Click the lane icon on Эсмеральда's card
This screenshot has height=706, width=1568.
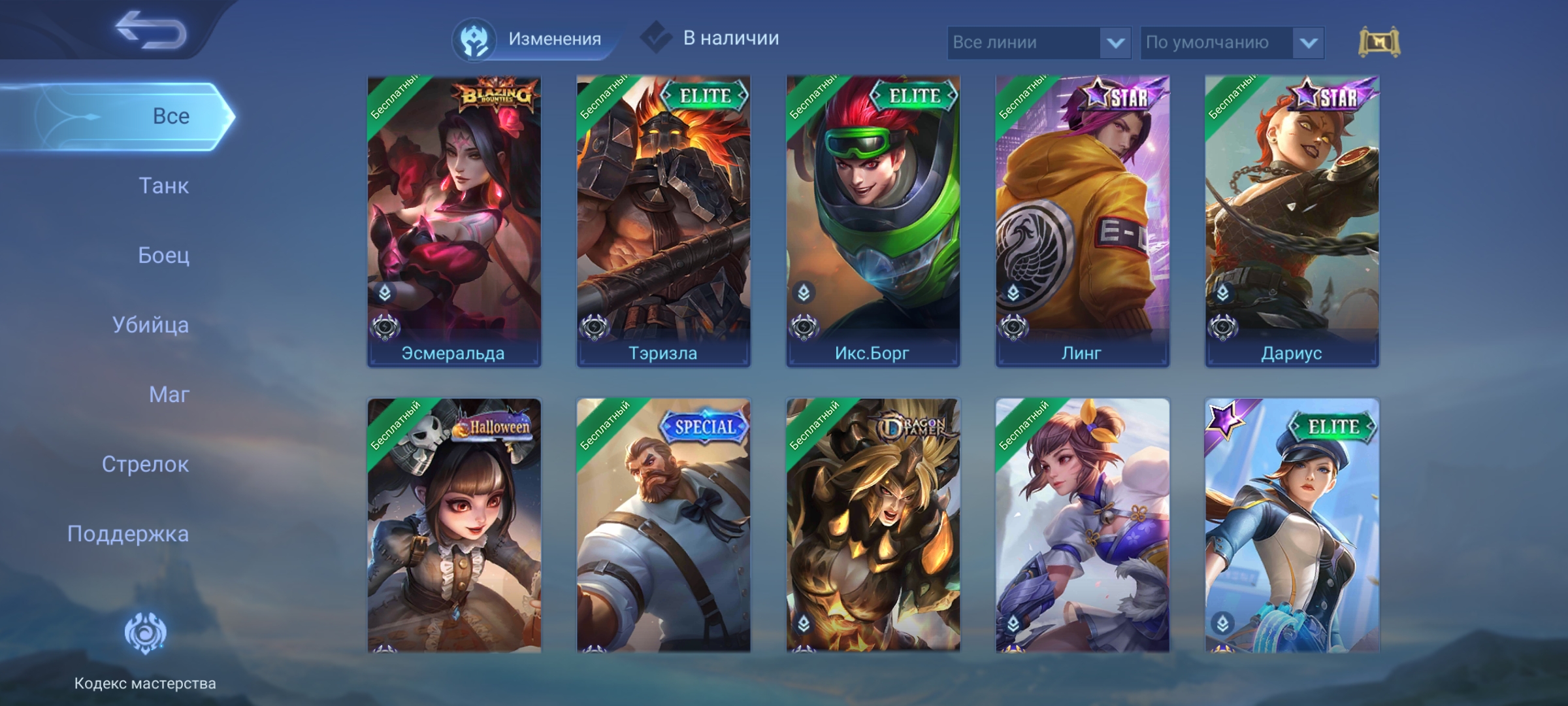pyautogui.click(x=385, y=293)
